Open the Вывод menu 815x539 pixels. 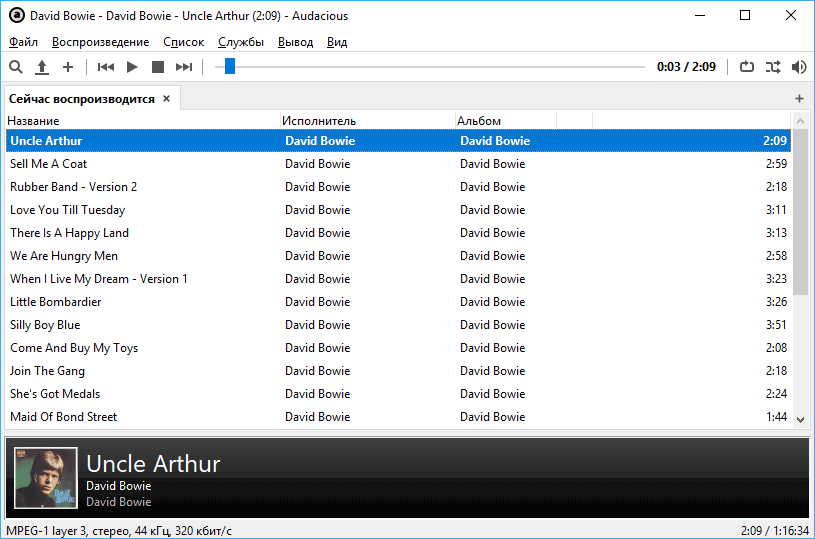pos(295,42)
